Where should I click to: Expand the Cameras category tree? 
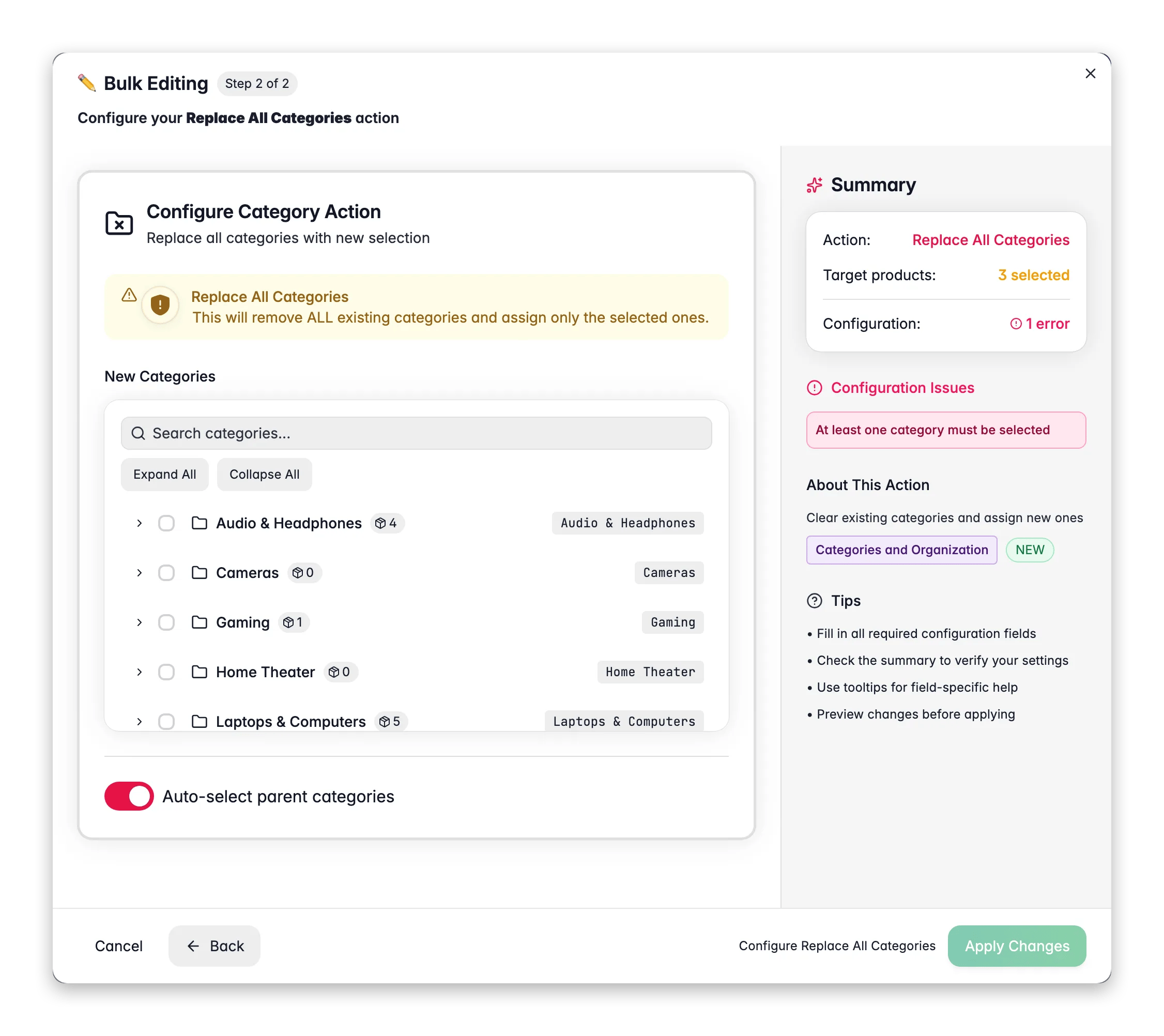(139, 572)
